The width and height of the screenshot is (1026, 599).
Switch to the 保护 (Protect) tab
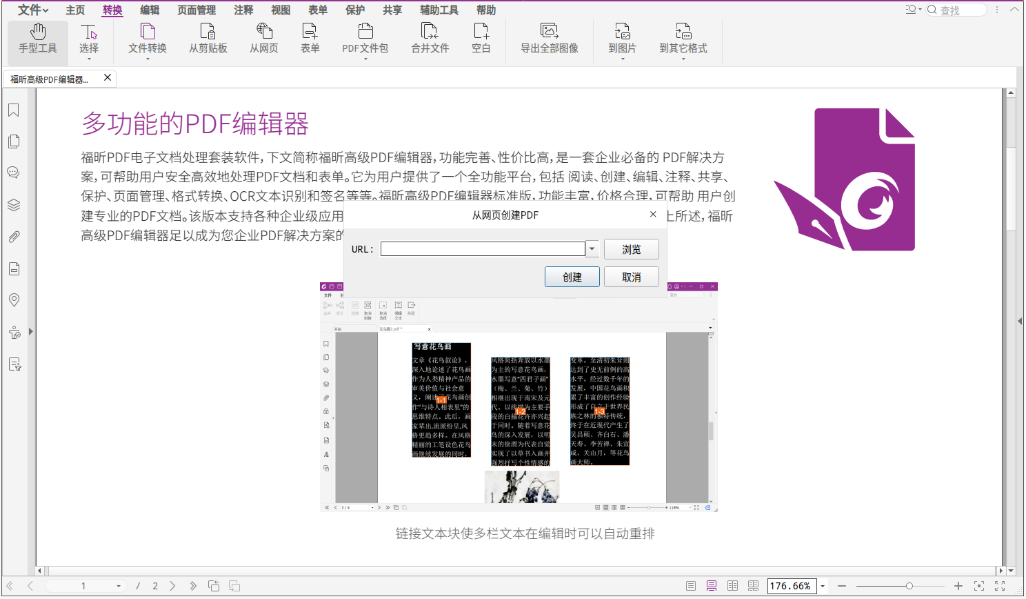pos(355,10)
